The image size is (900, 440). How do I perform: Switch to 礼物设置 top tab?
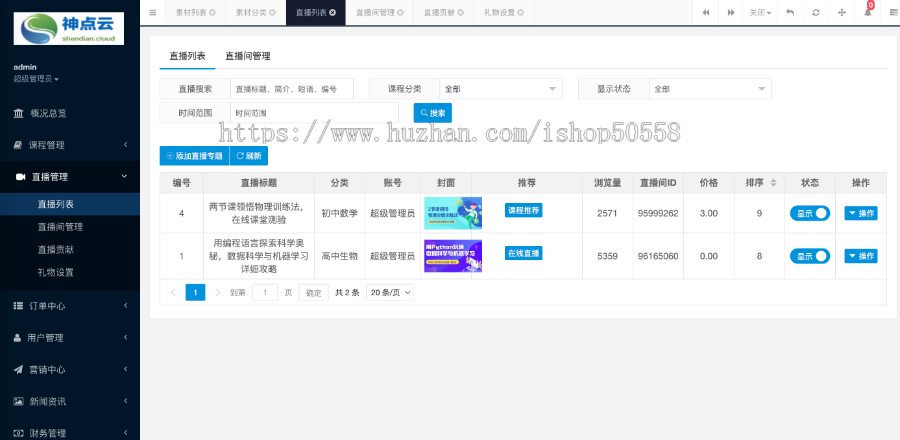498,13
